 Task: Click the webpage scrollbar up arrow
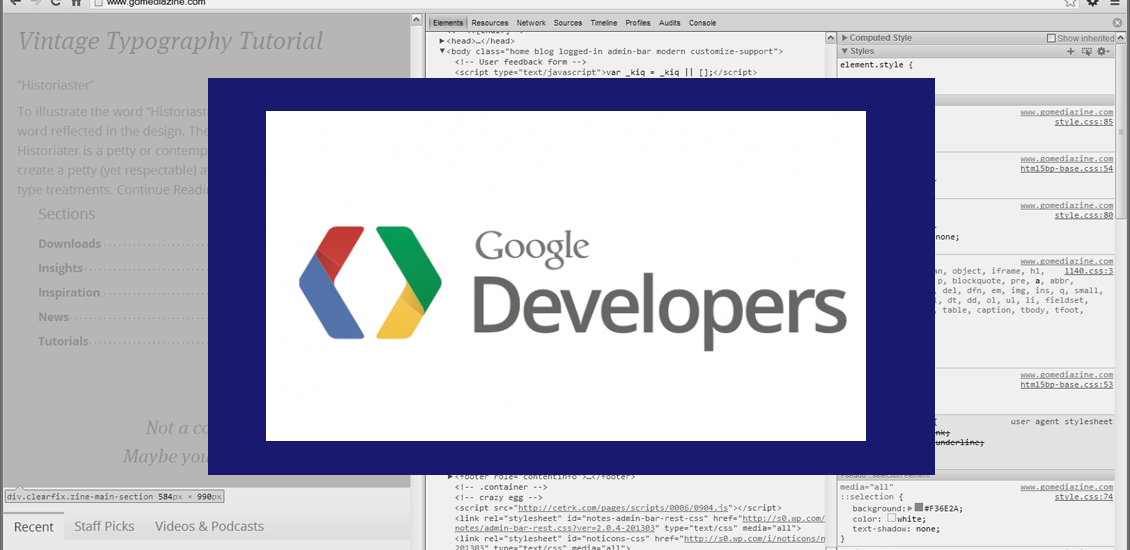point(417,20)
